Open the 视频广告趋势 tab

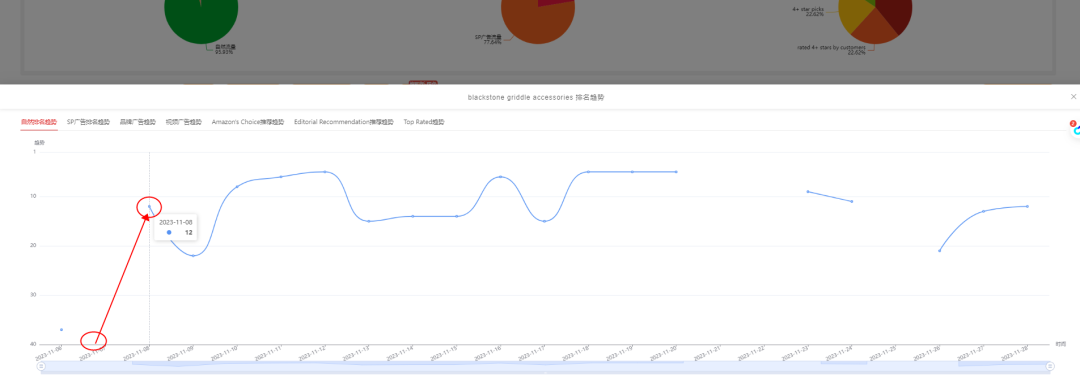click(x=184, y=122)
